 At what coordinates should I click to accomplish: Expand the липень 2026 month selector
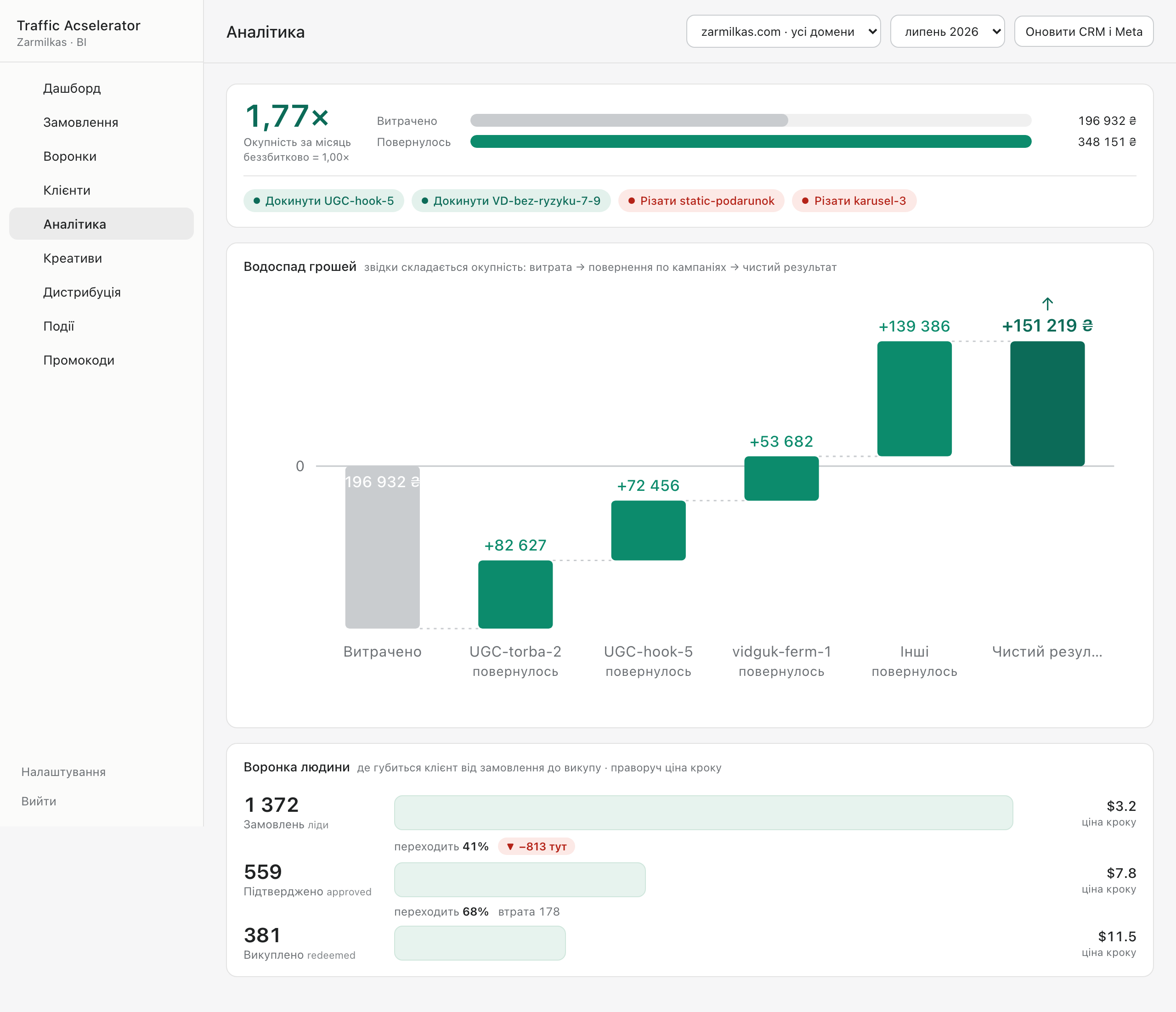pyautogui.click(x=947, y=32)
